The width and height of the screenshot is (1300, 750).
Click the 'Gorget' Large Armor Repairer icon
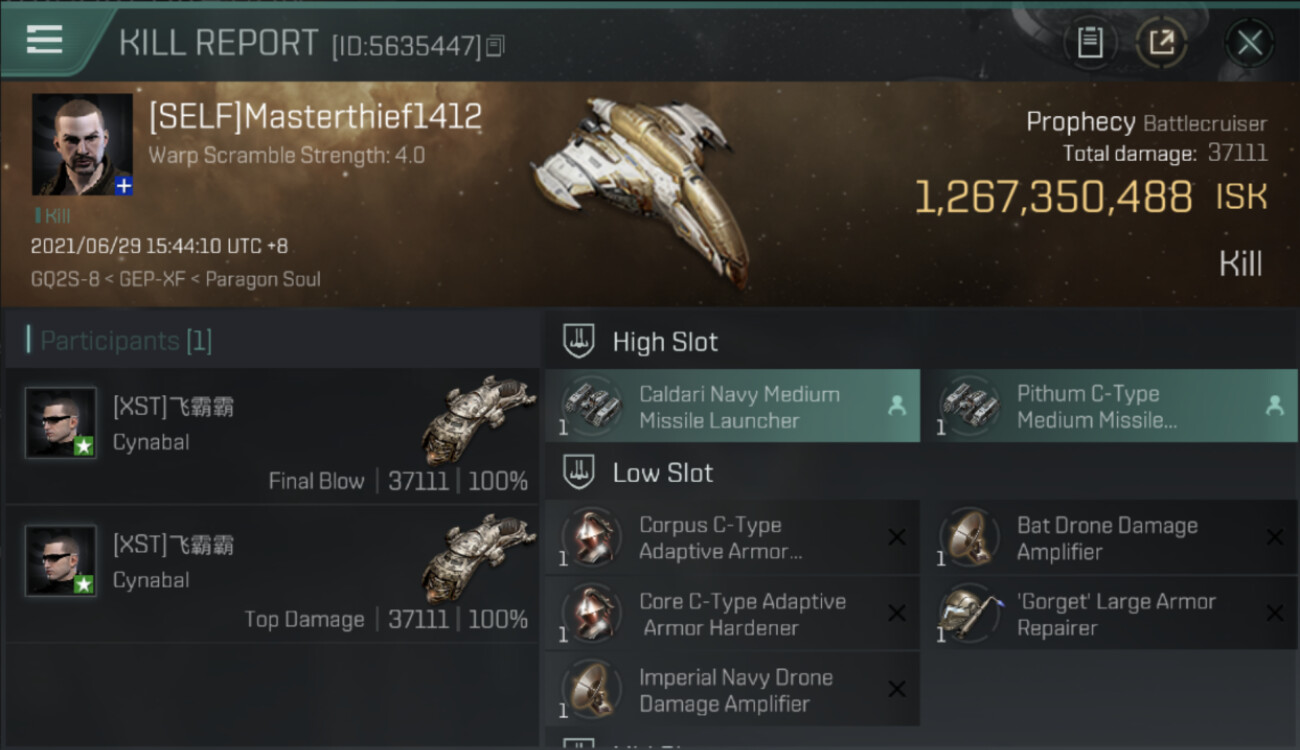tap(970, 613)
